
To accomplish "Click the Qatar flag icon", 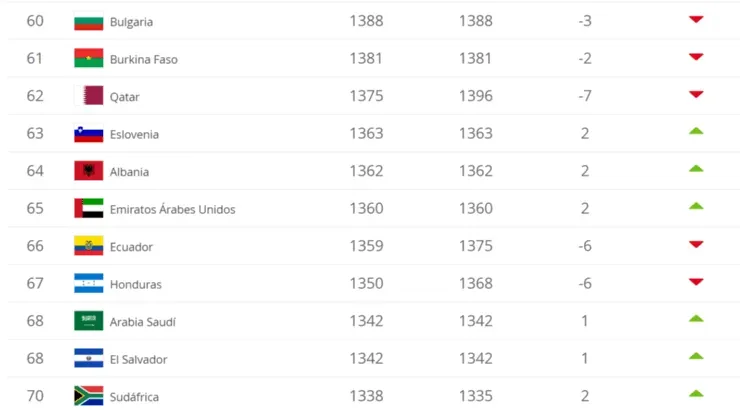I will tap(89, 96).
